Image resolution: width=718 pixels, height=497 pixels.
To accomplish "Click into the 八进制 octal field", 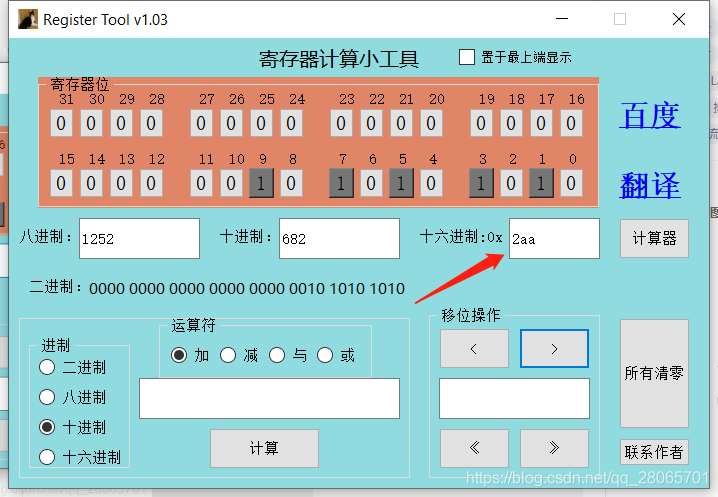I will pyautogui.click(x=139, y=239).
